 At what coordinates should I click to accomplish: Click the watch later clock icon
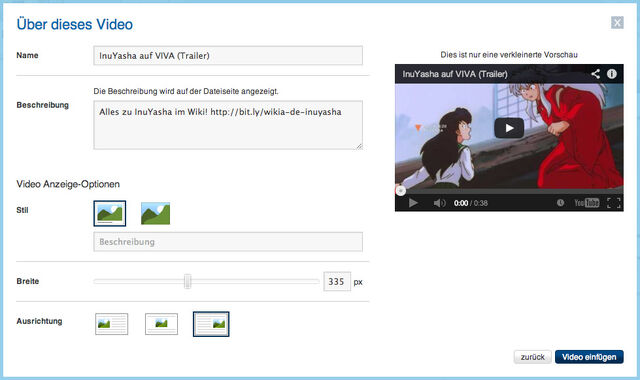[x=560, y=203]
